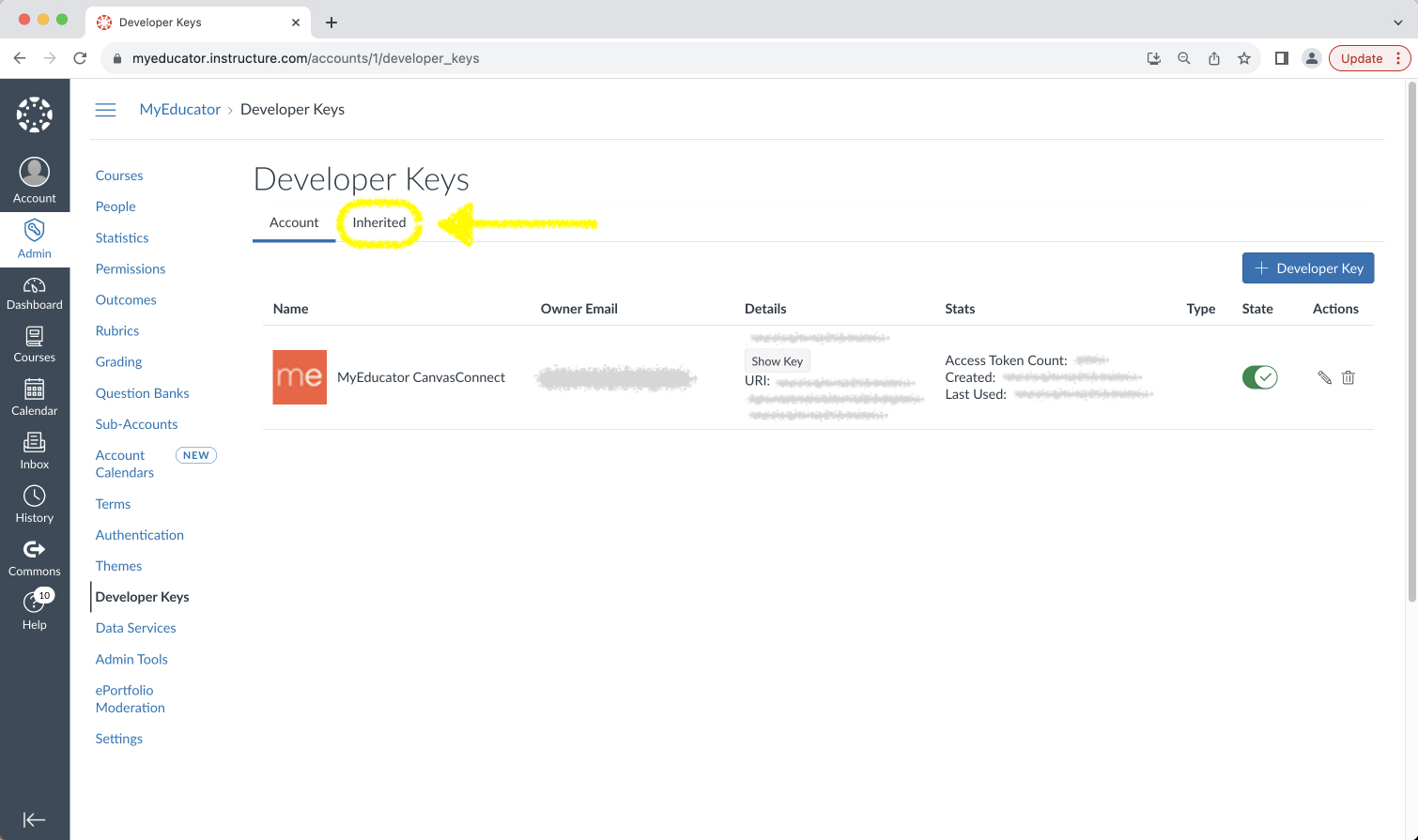Open the Sub-Accounts link
1418x840 pixels.
(136, 424)
